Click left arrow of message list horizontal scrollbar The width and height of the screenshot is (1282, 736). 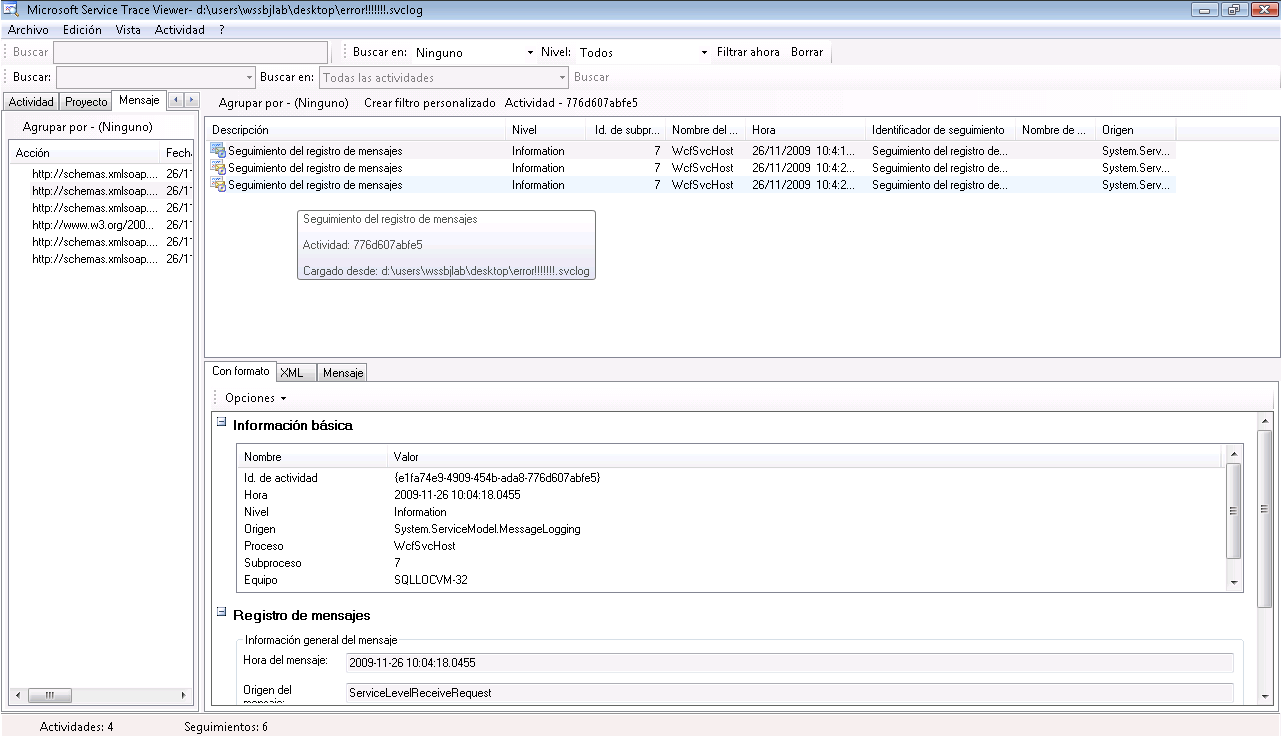pos(19,695)
